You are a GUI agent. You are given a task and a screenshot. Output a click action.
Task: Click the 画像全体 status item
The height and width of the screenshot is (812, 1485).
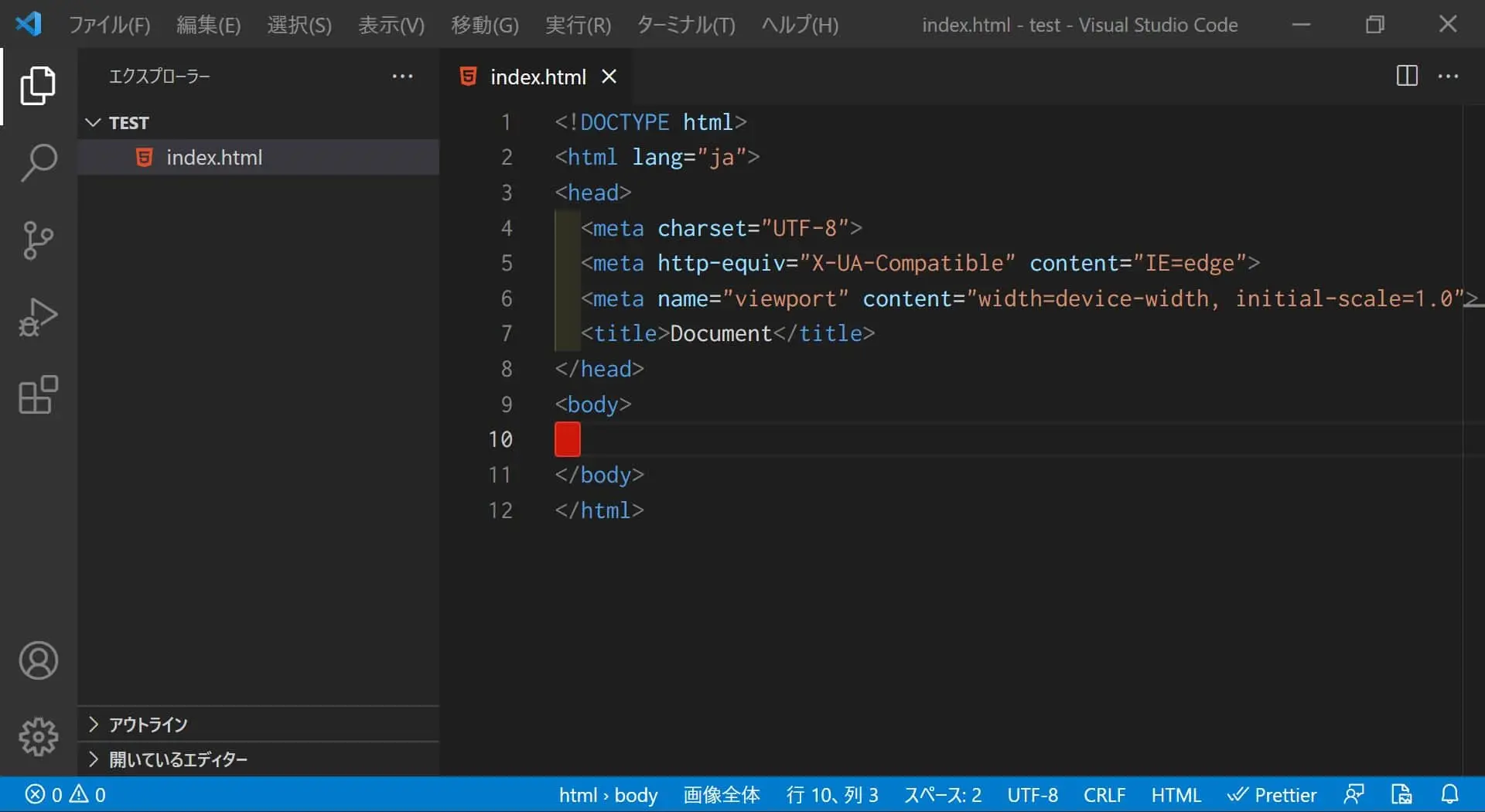(722, 794)
